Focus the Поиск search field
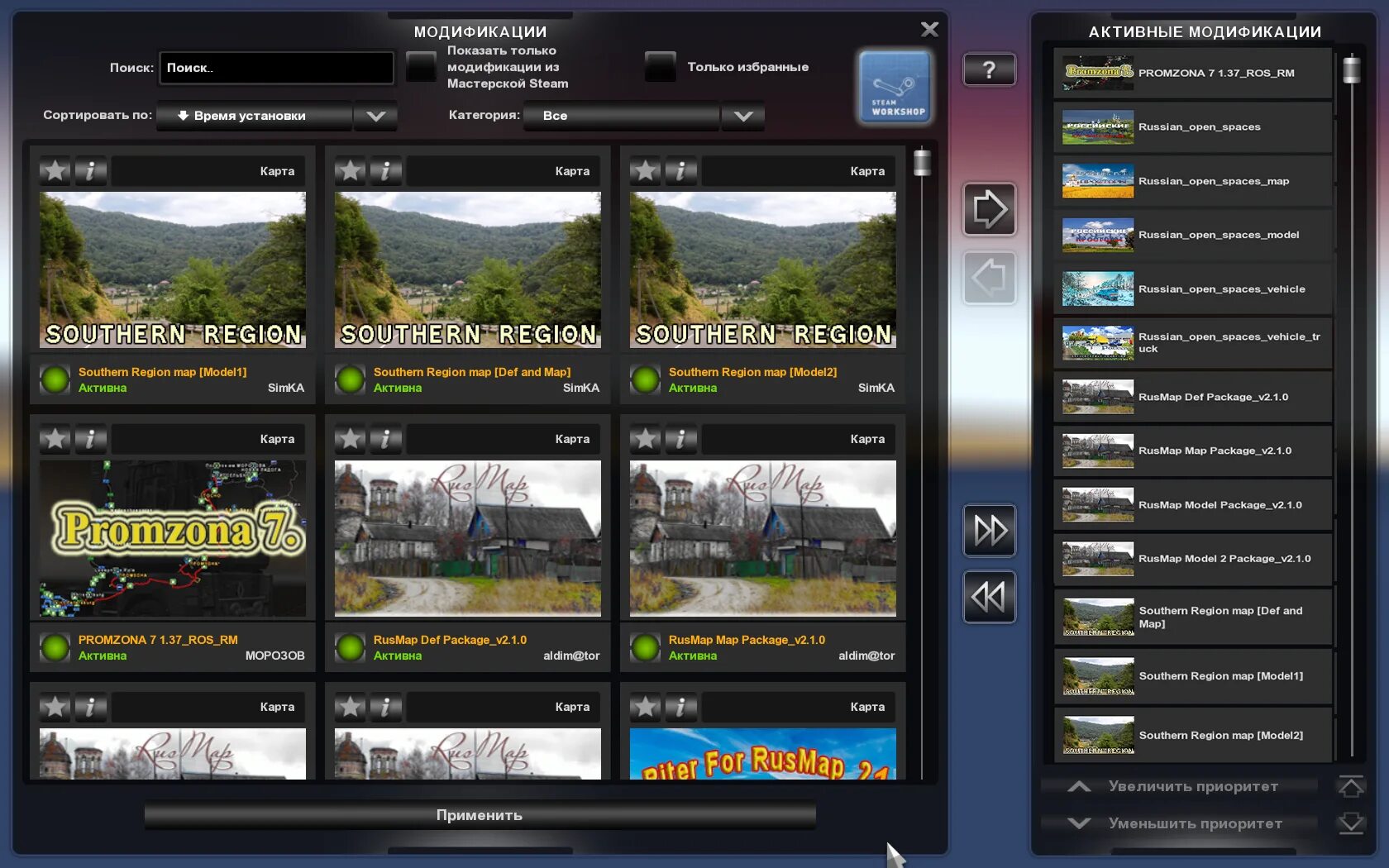1389x868 pixels. click(x=277, y=68)
